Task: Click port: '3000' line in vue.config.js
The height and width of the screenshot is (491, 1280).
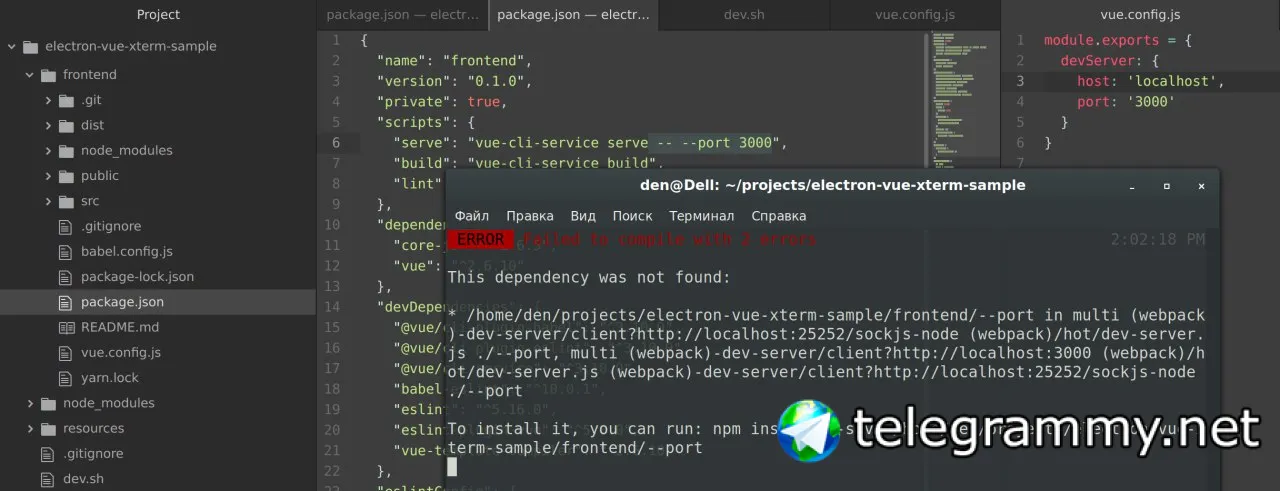Action: pos(1126,102)
